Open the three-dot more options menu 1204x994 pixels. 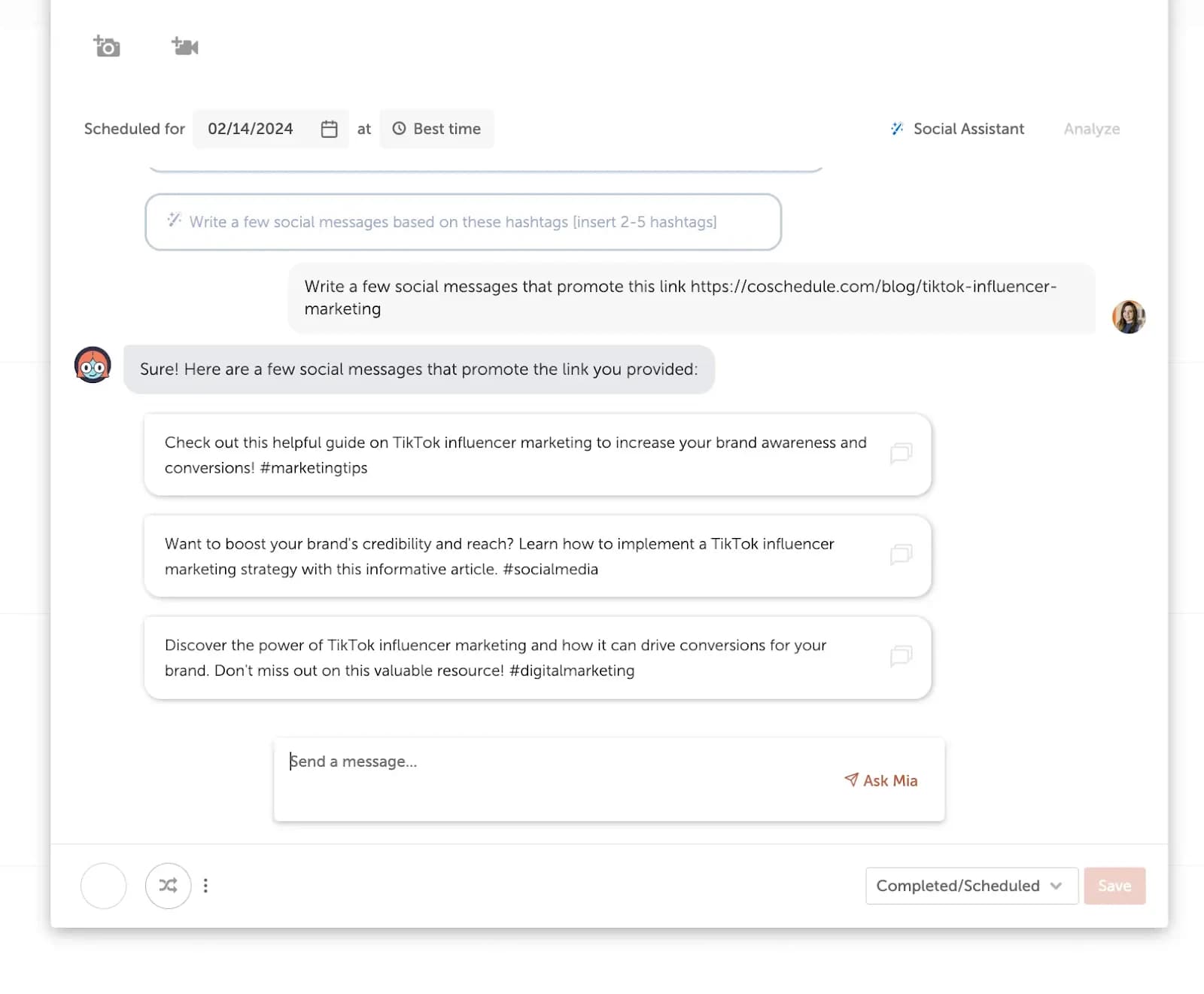[x=205, y=886]
